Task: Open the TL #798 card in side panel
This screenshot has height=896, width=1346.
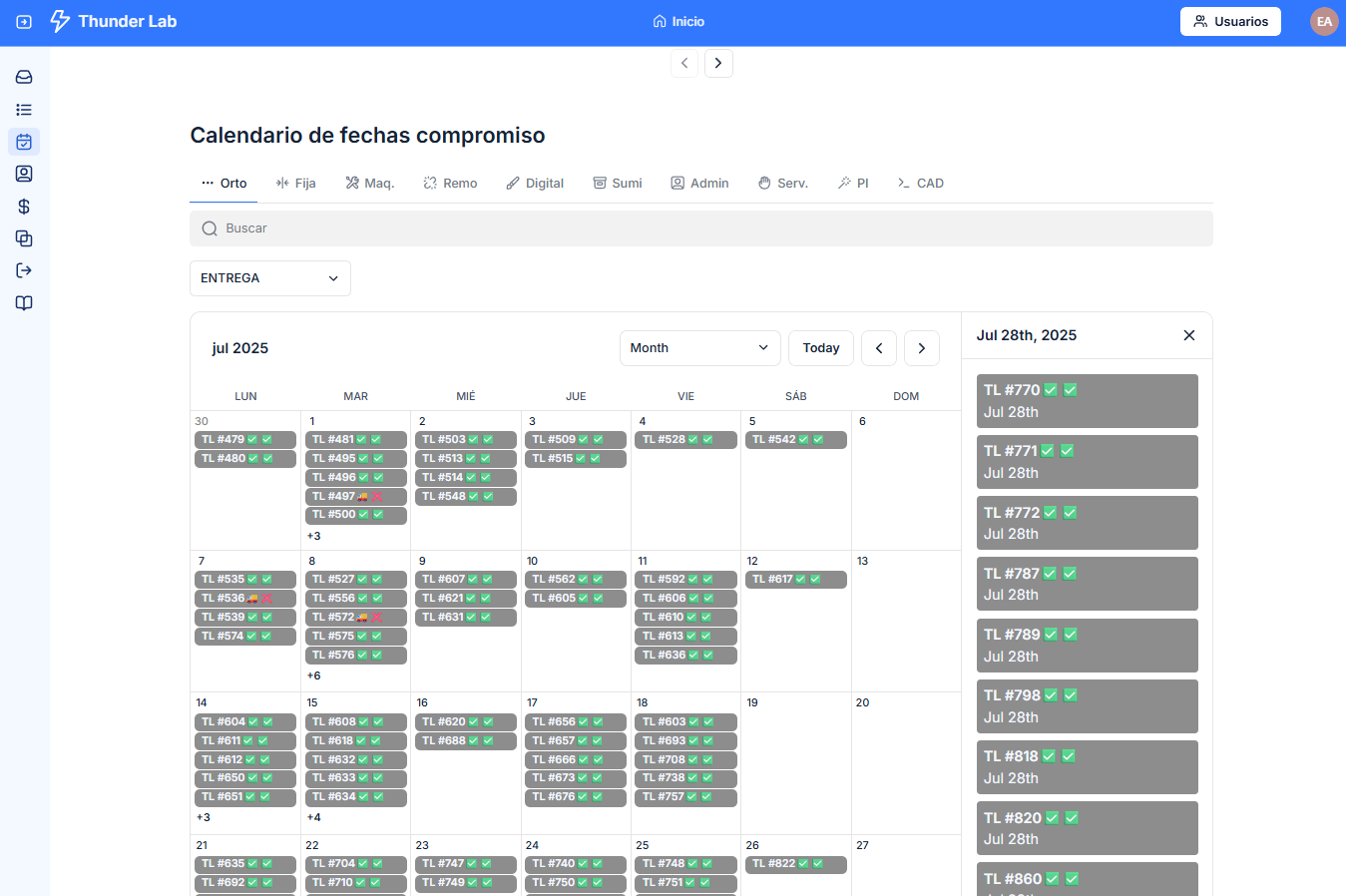Action: [1088, 706]
